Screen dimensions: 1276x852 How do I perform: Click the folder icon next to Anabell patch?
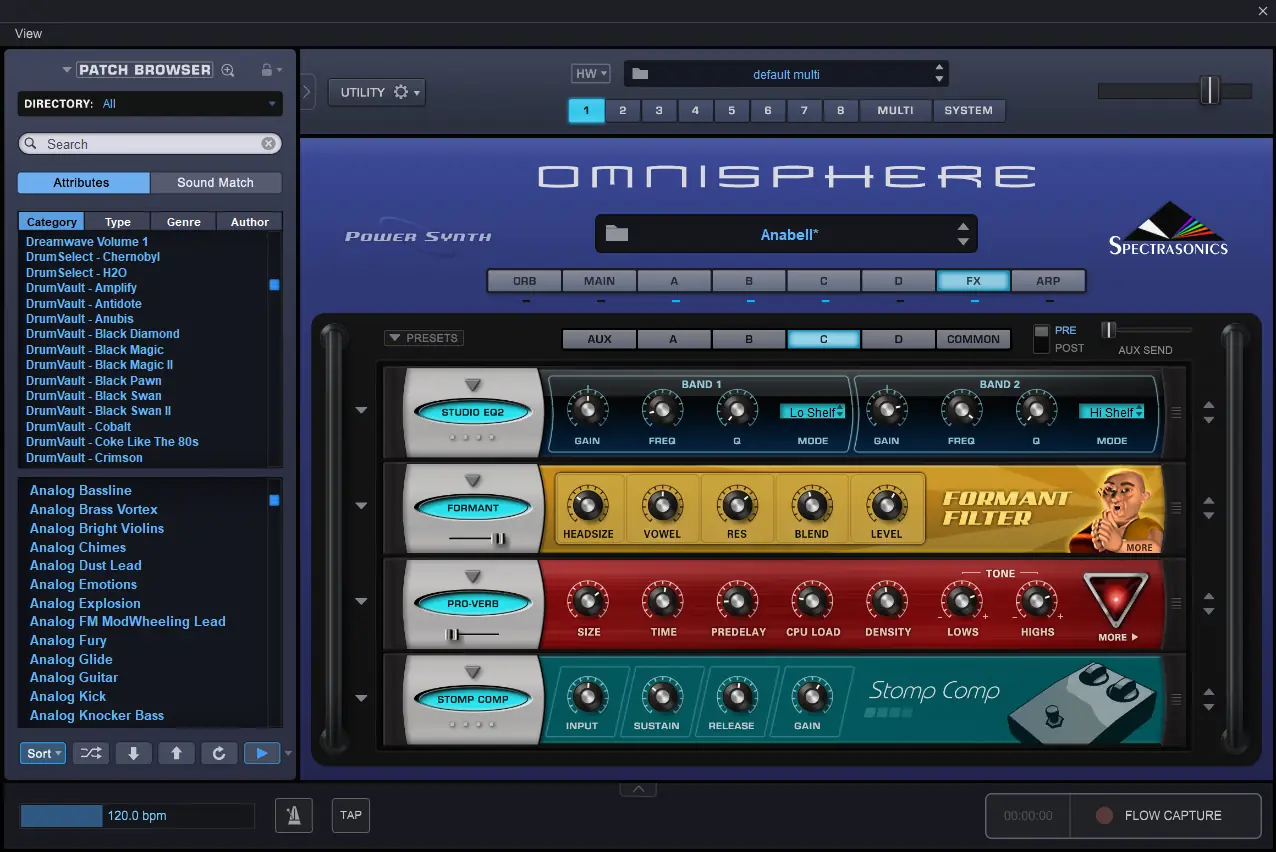click(x=617, y=234)
